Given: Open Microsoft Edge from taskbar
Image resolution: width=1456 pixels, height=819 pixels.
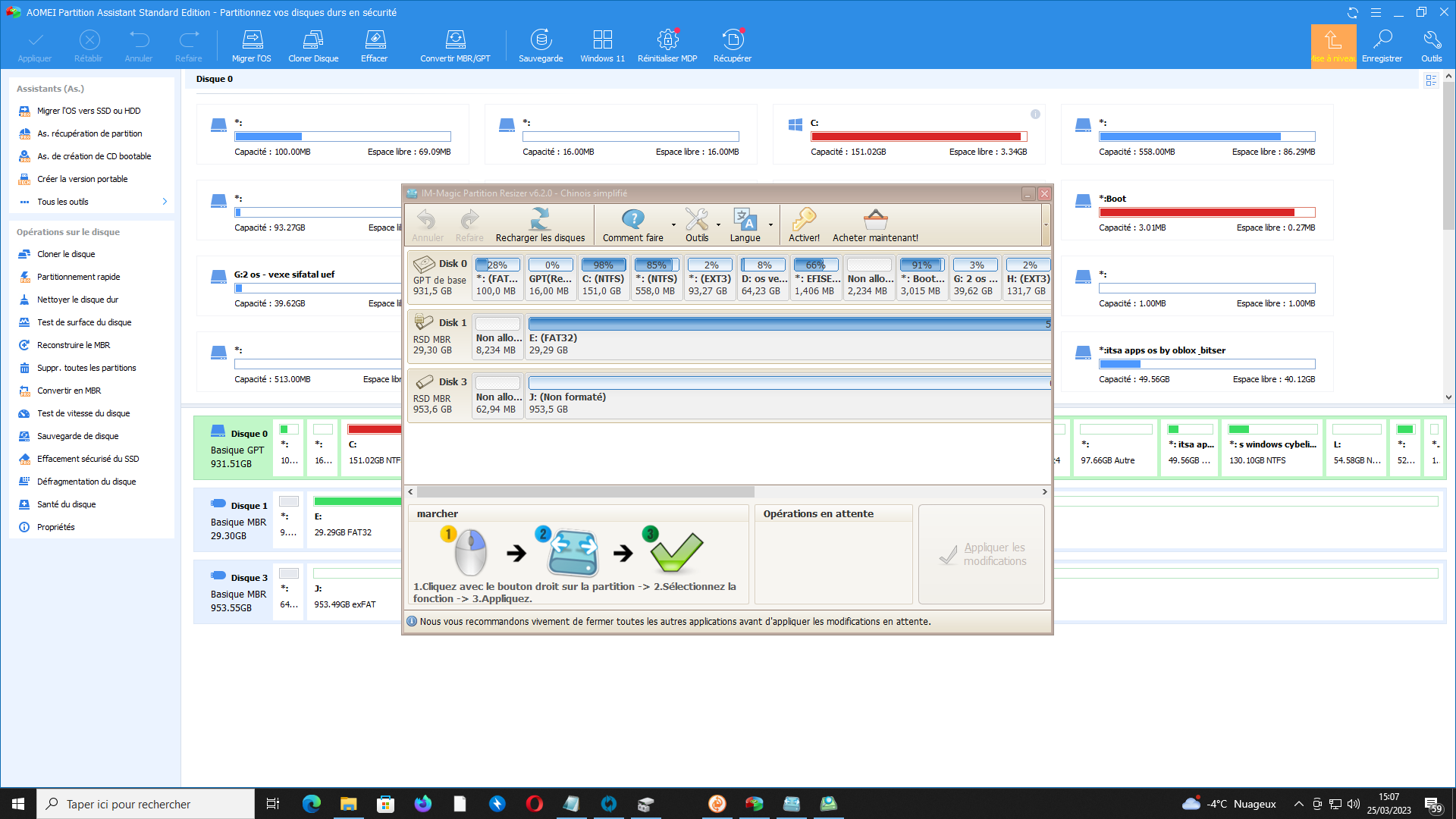Looking at the screenshot, I should tap(312, 804).
